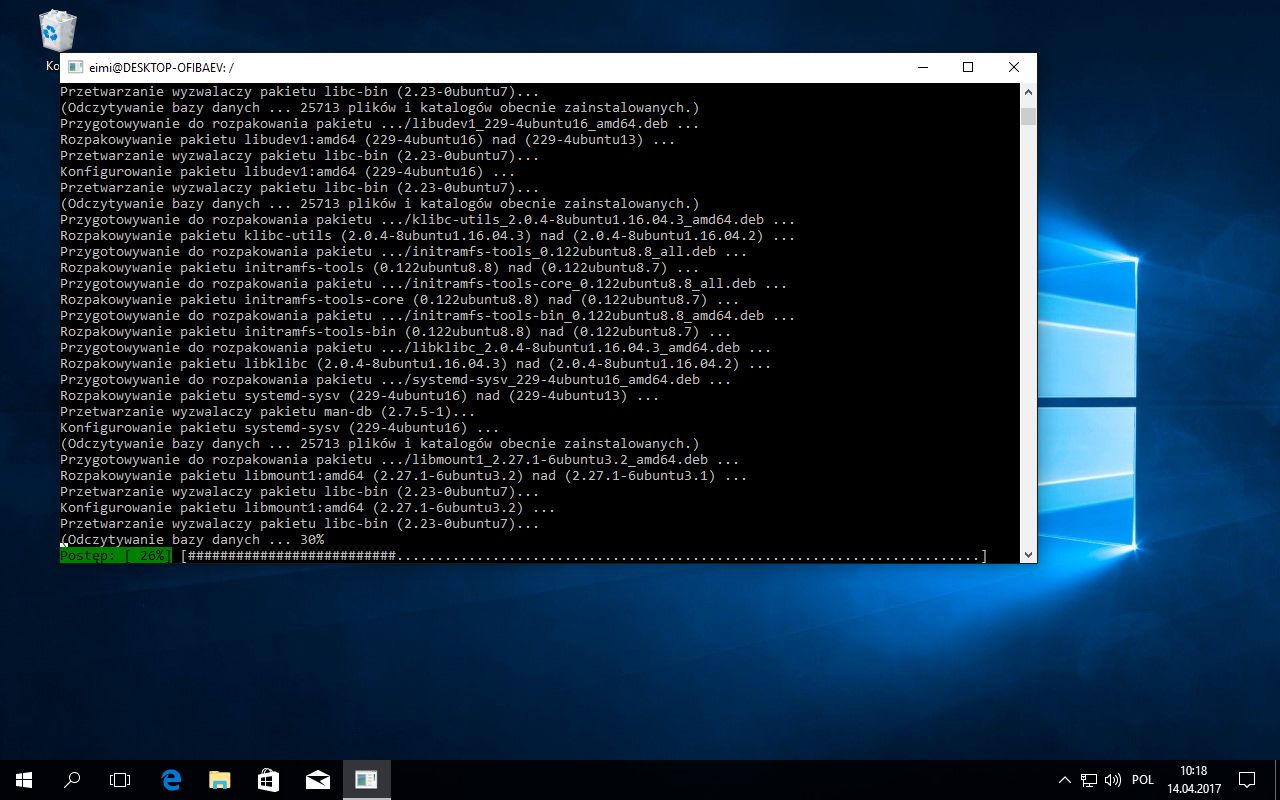Click the Cortana search button
The image size is (1280, 800).
71,779
